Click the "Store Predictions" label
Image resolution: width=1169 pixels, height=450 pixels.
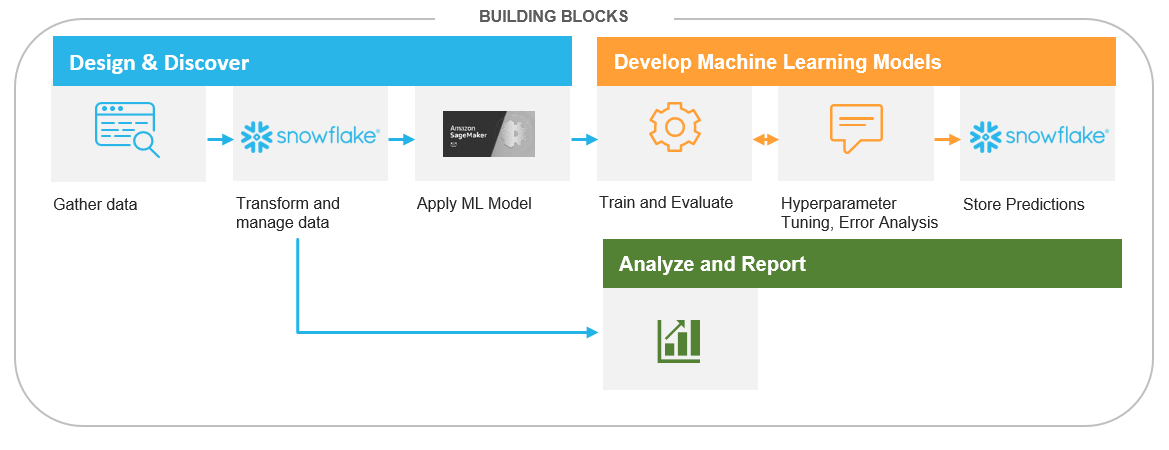point(1024,204)
